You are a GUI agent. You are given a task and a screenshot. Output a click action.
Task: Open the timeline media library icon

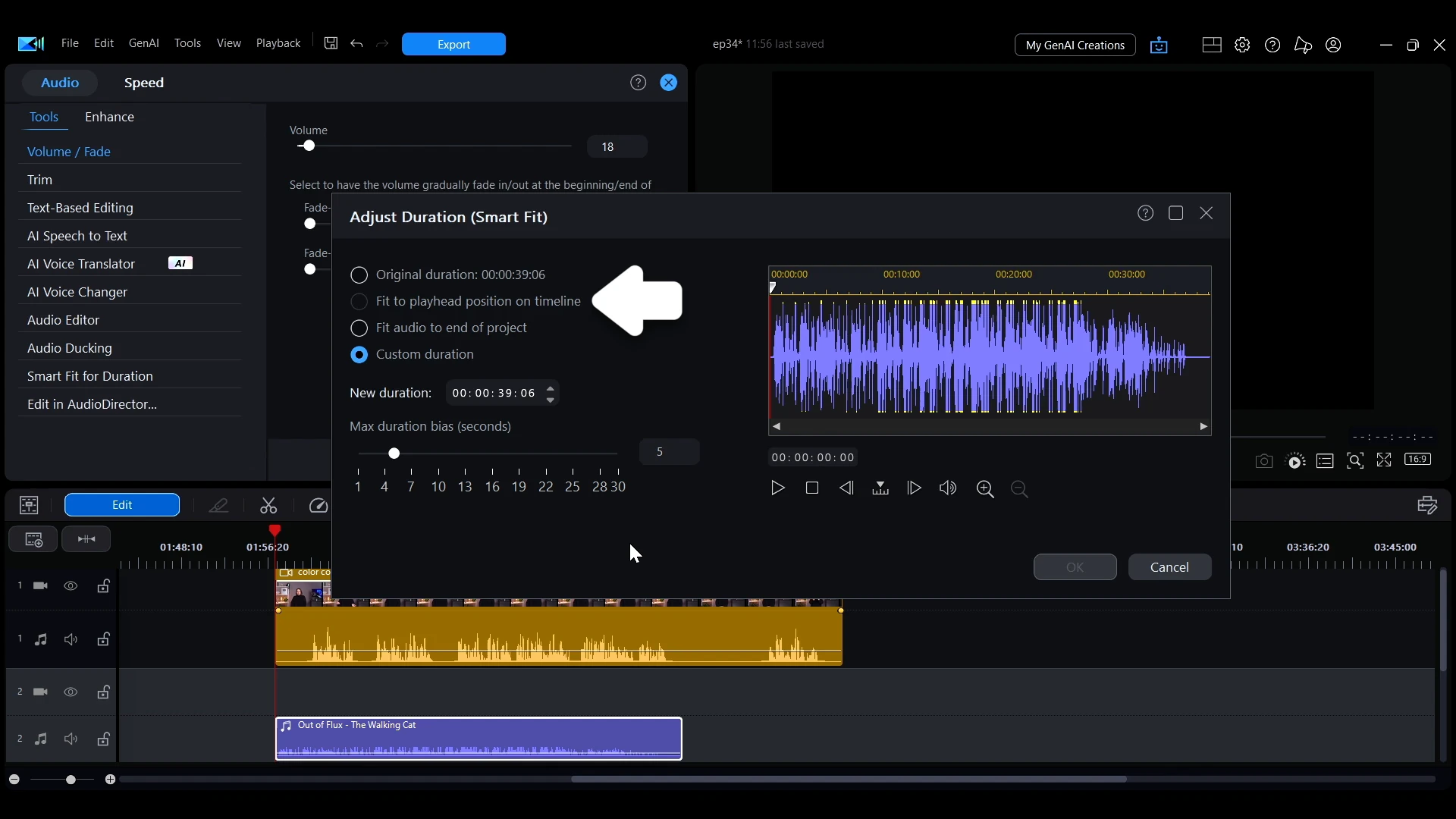coord(29,505)
